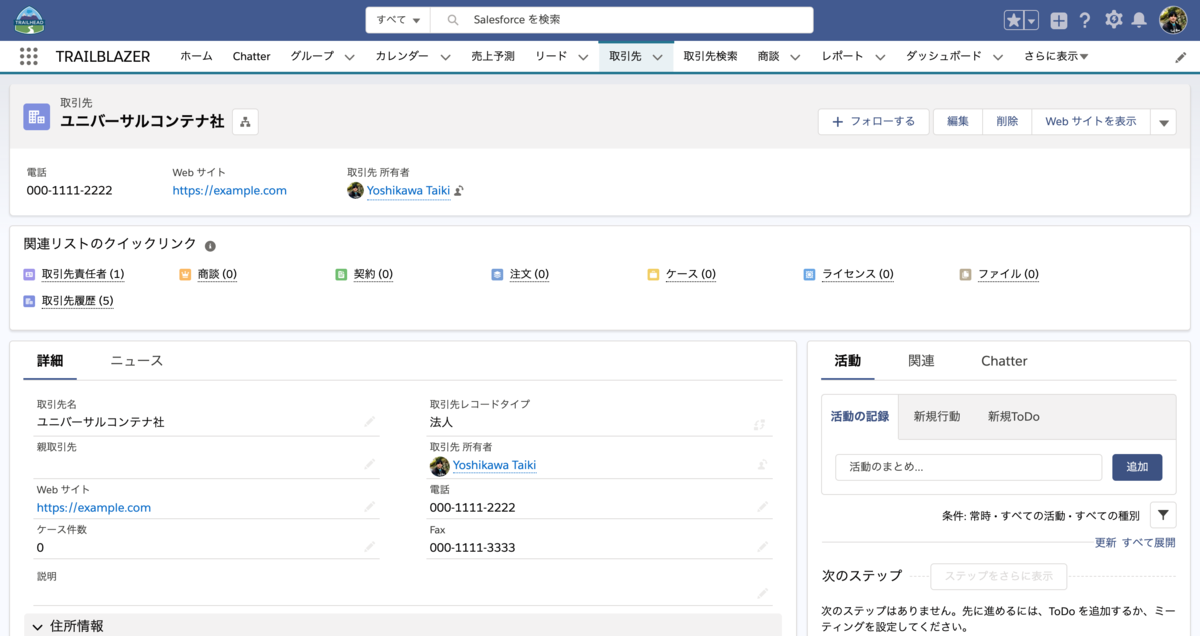This screenshot has height=636, width=1200.
Task: Switch to the Chatter tab in activity panel
Action: 1004,361
